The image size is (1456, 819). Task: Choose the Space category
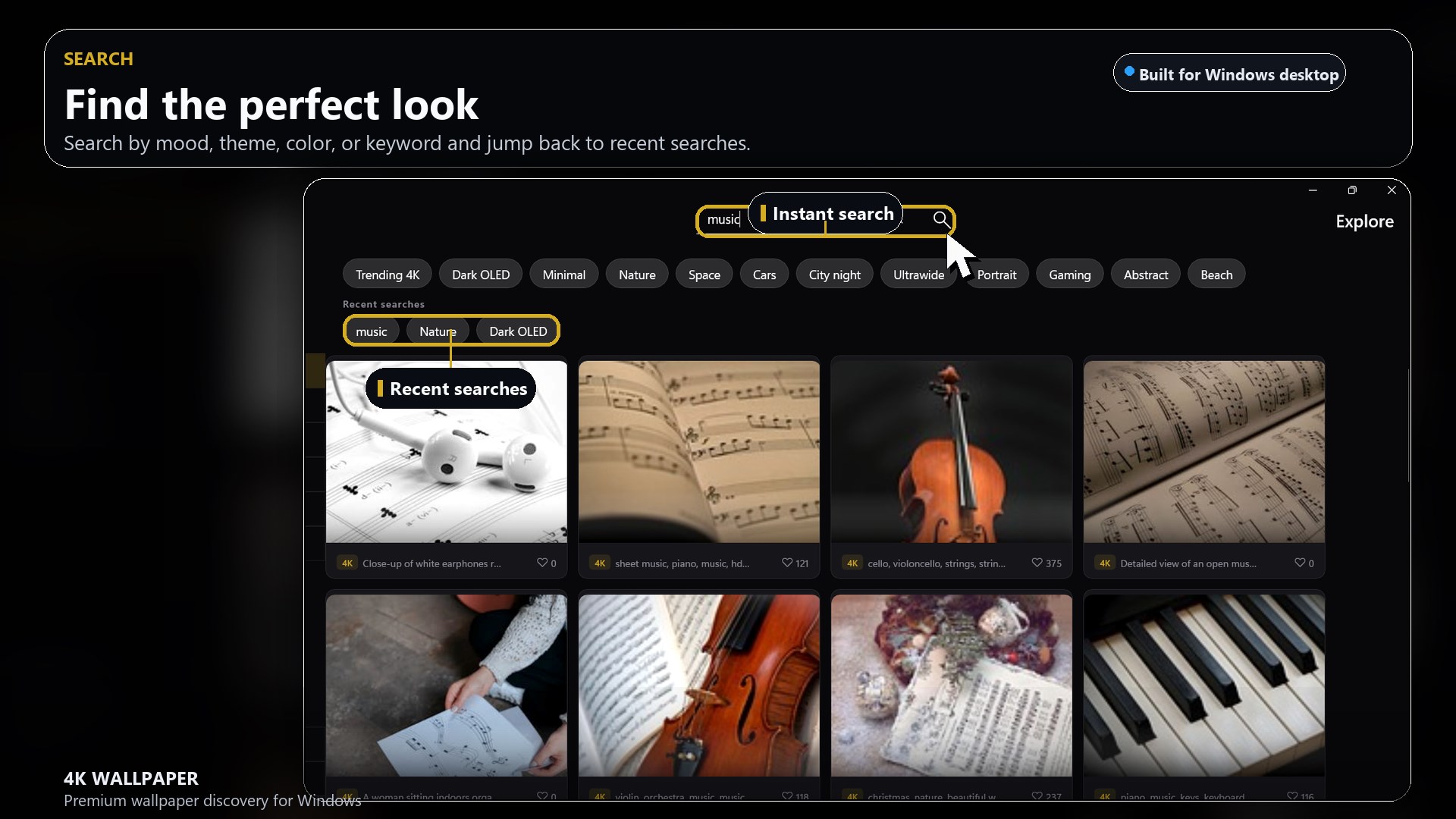pyautogui.click(x=704, y=275)
